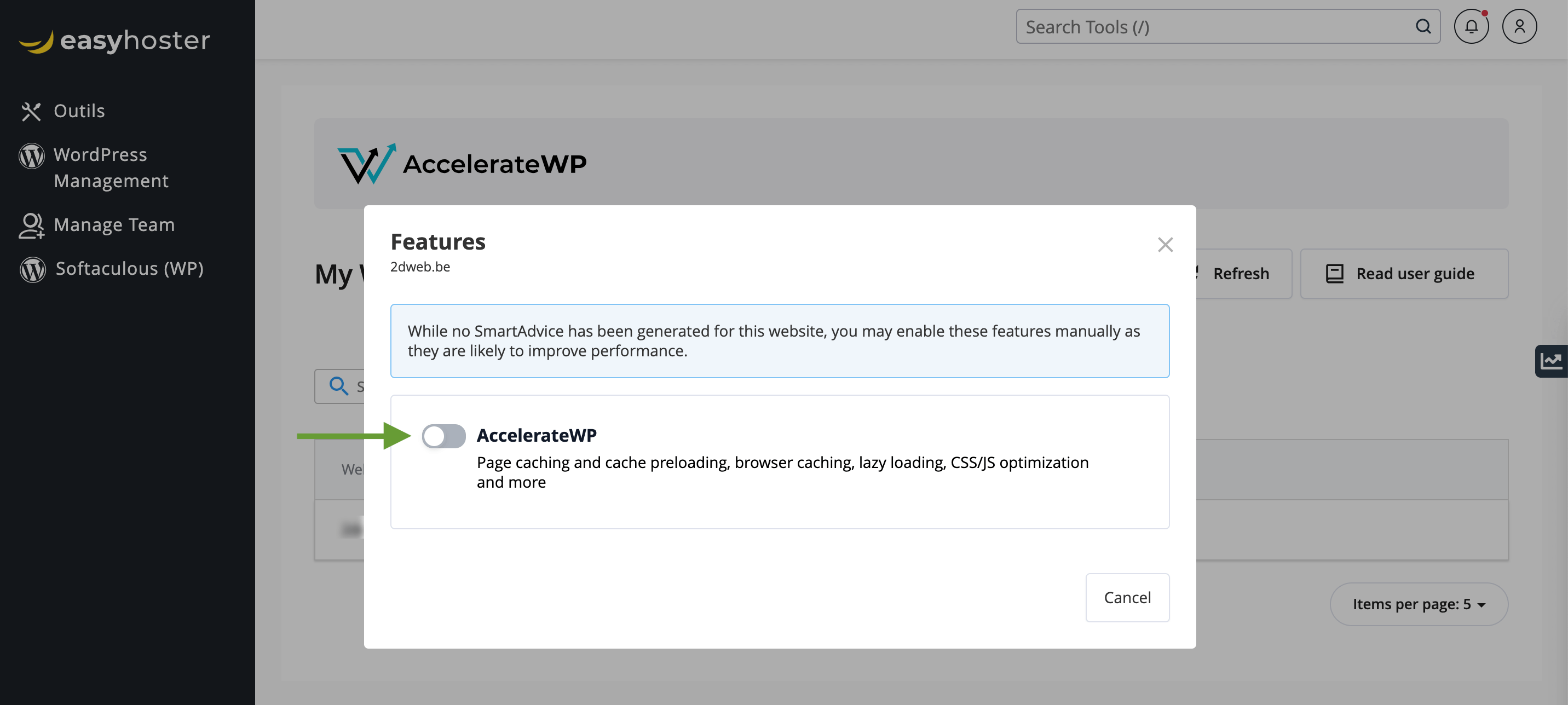1568x705 pixels.
Task: Select Manage Team in the sidebar
Action: coord(114,226)
